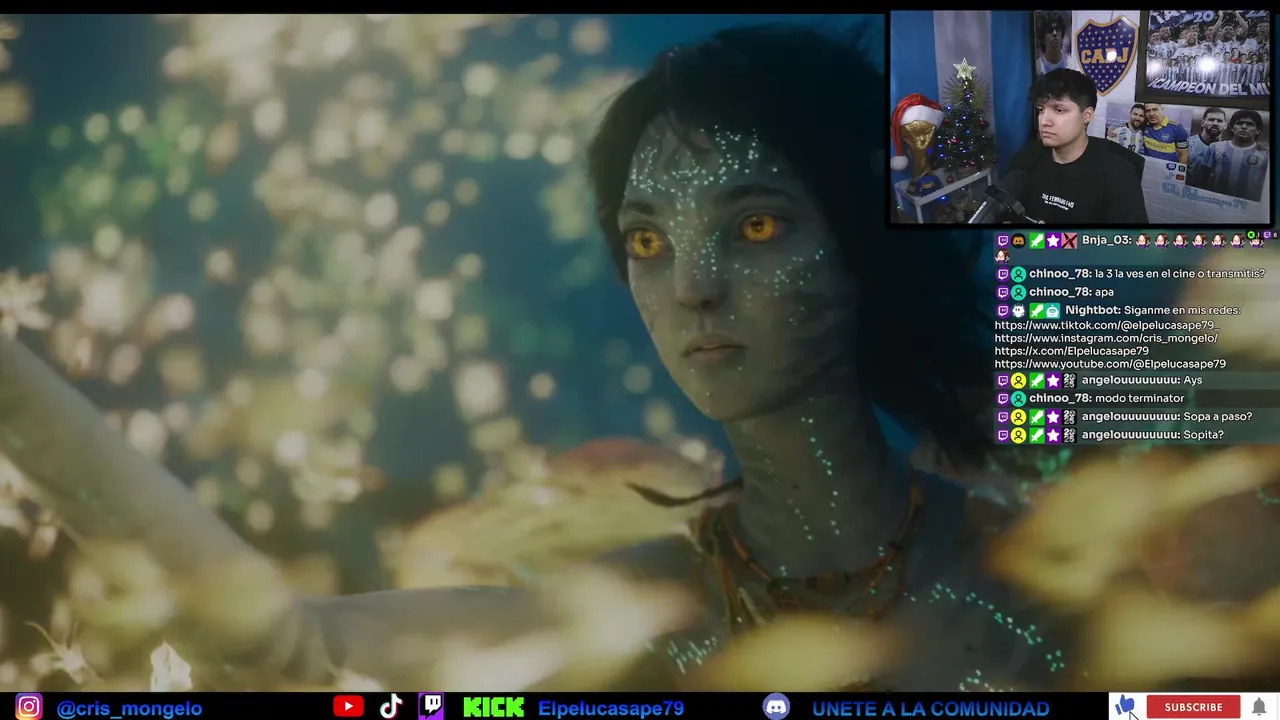Click the TikTok URL in Nightbot's message
1280x720 pixels.
click(1106, 325)
